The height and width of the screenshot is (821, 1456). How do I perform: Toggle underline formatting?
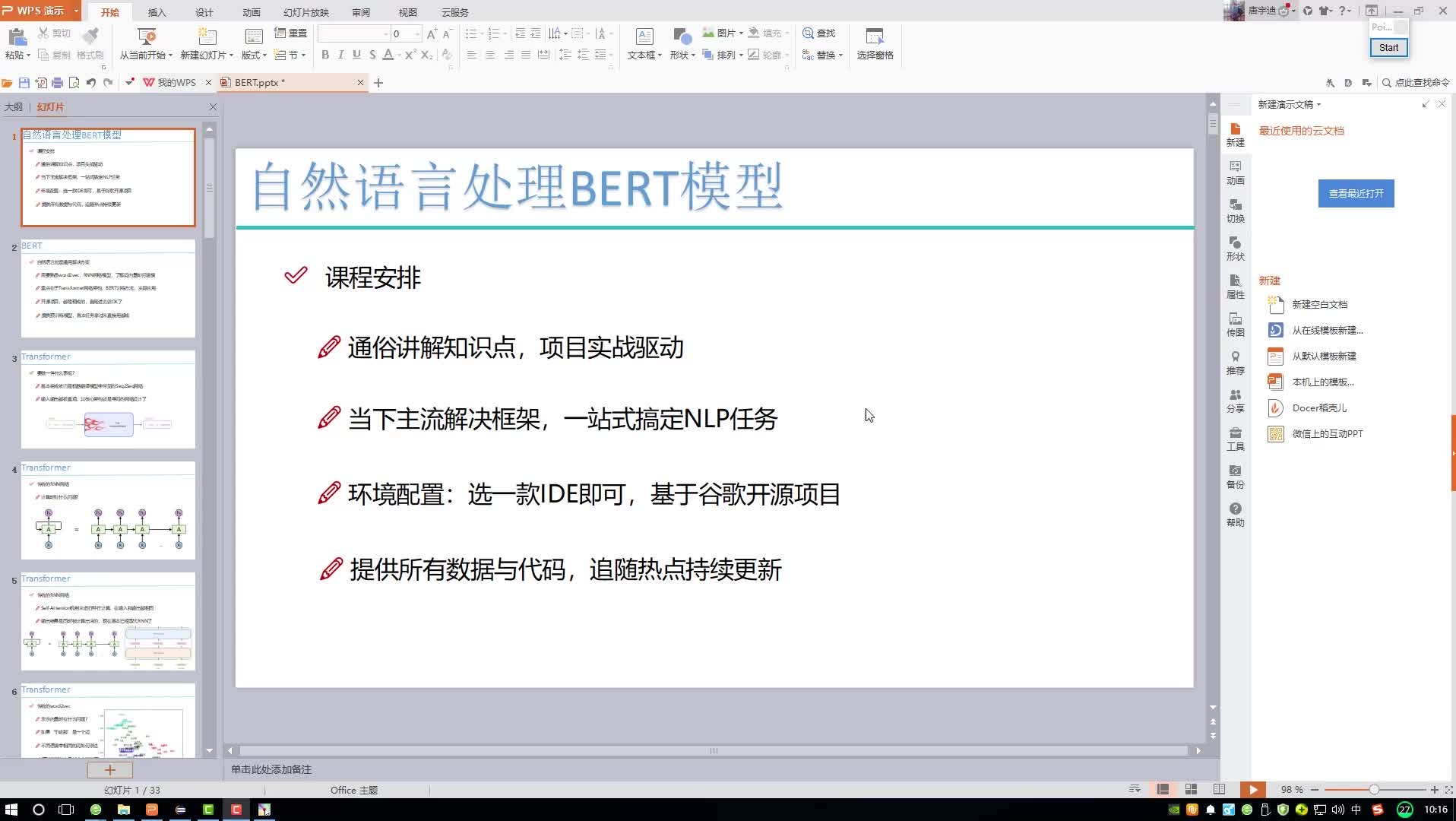pos(356,55)
